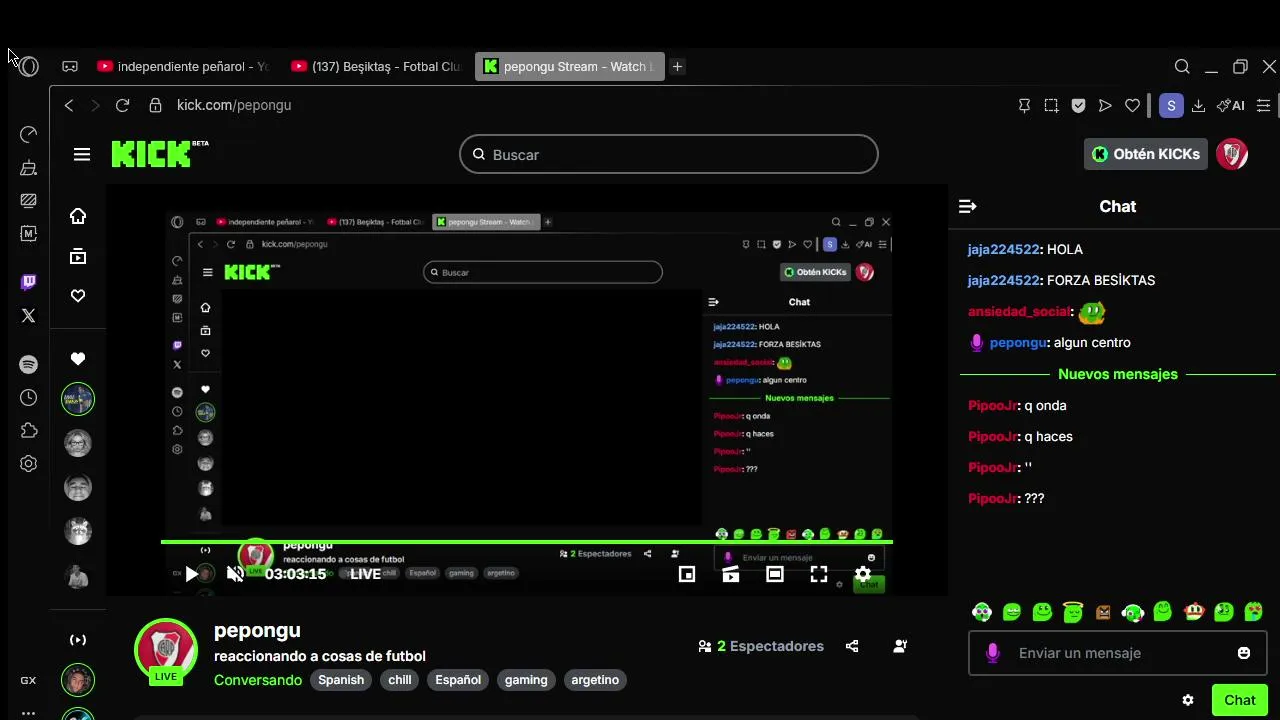Open video player settings gear

coord(863,574)
